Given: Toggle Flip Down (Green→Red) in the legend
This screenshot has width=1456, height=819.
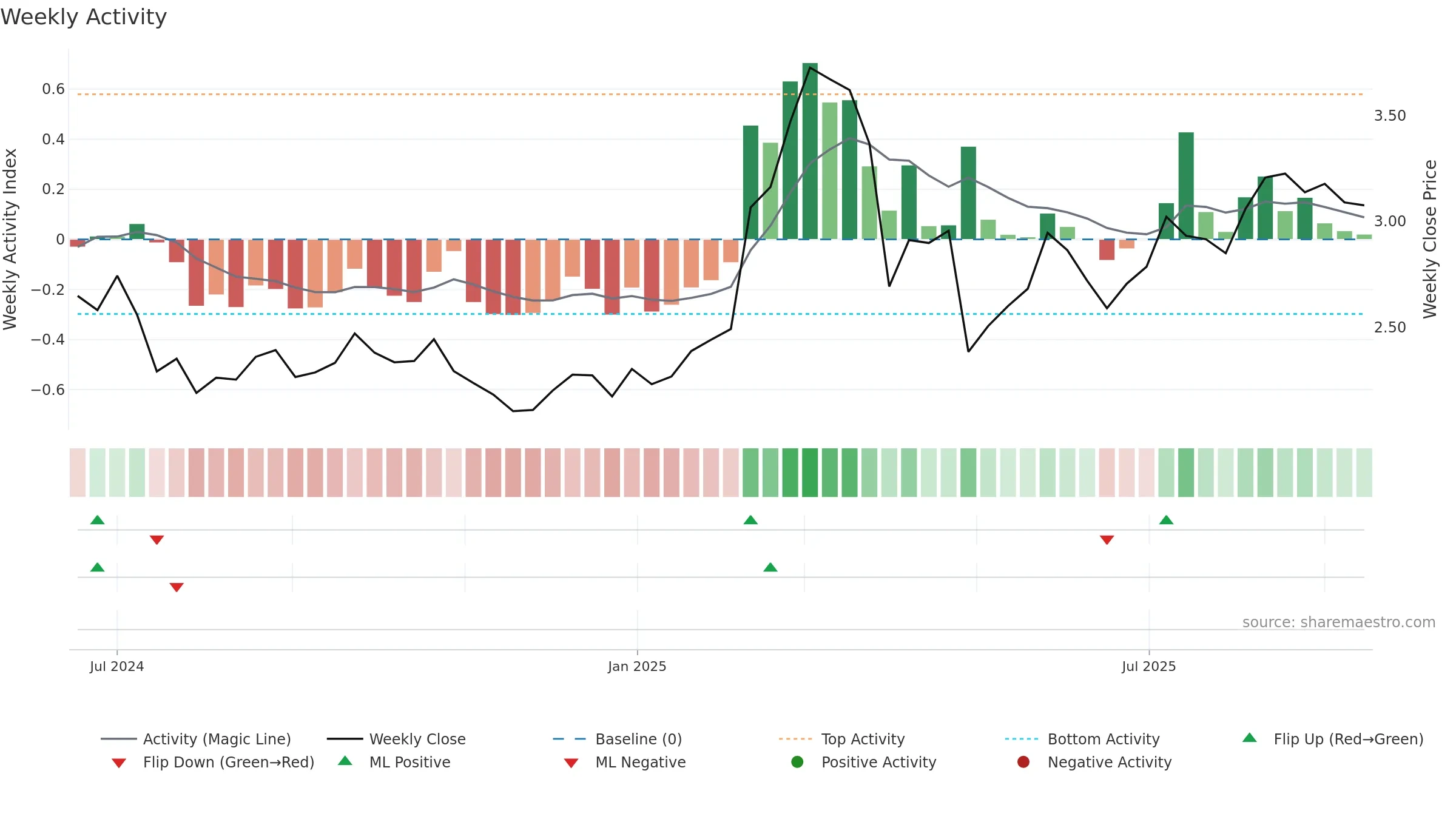Looking at the screenshot, I should point(213,762).
